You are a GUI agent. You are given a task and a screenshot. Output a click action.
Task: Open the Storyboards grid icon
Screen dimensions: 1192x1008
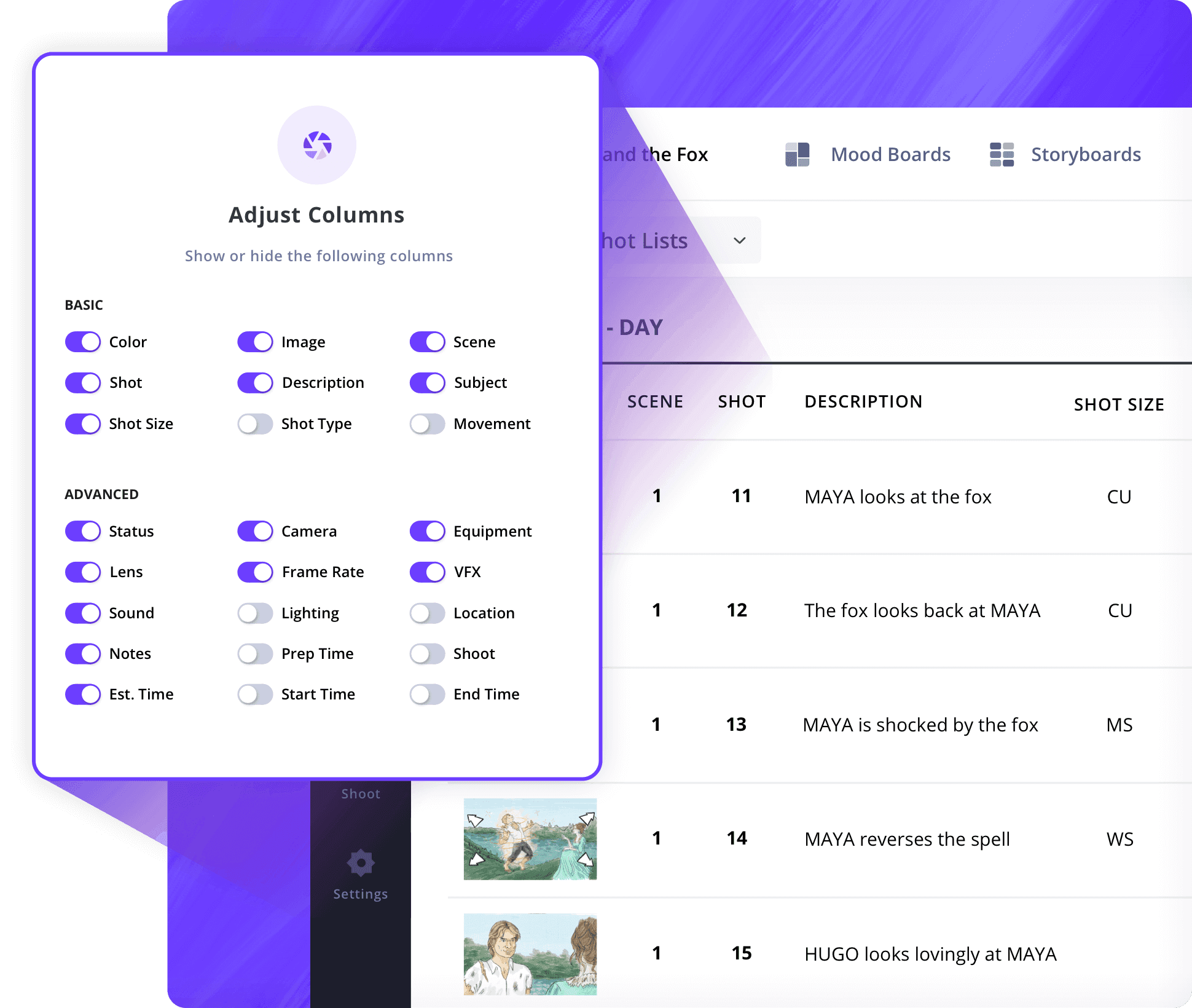tap(1002, 154)
